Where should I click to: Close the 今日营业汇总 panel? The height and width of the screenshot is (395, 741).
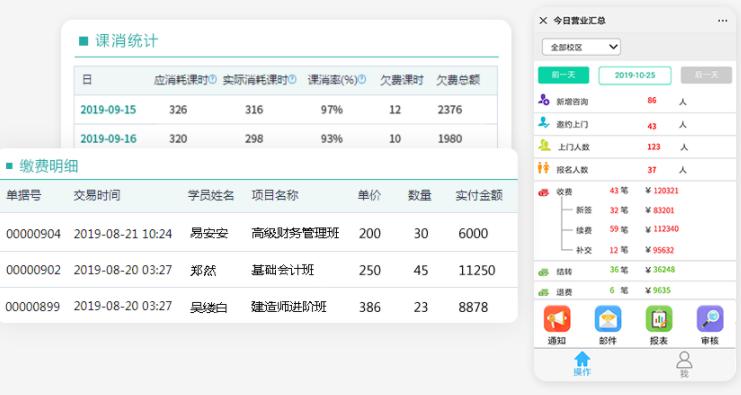543,20
